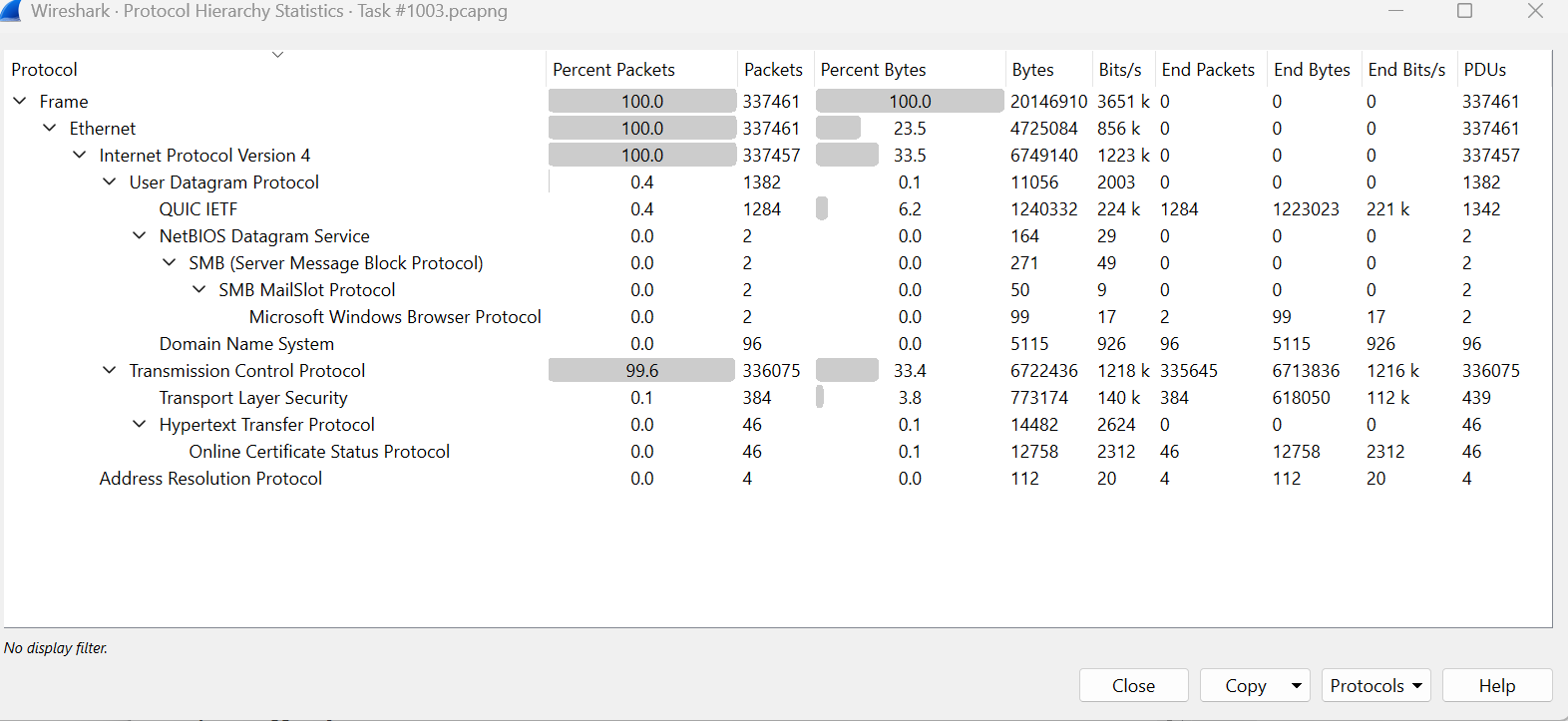1568x721 pixels.
Task: Collapse User Datagram Protocol branch
Action: click(110, 181)
